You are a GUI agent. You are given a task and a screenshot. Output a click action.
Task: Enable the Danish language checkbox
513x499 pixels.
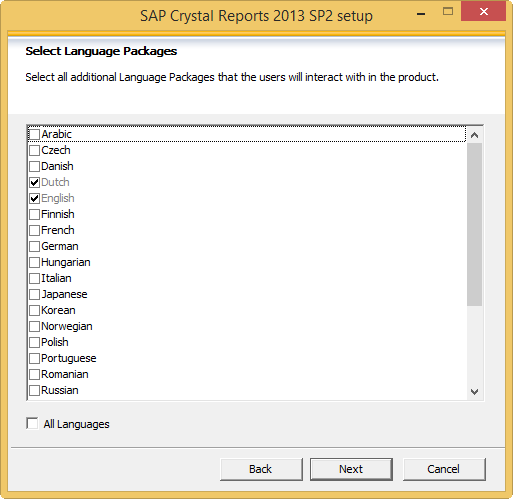click(34, 166)
